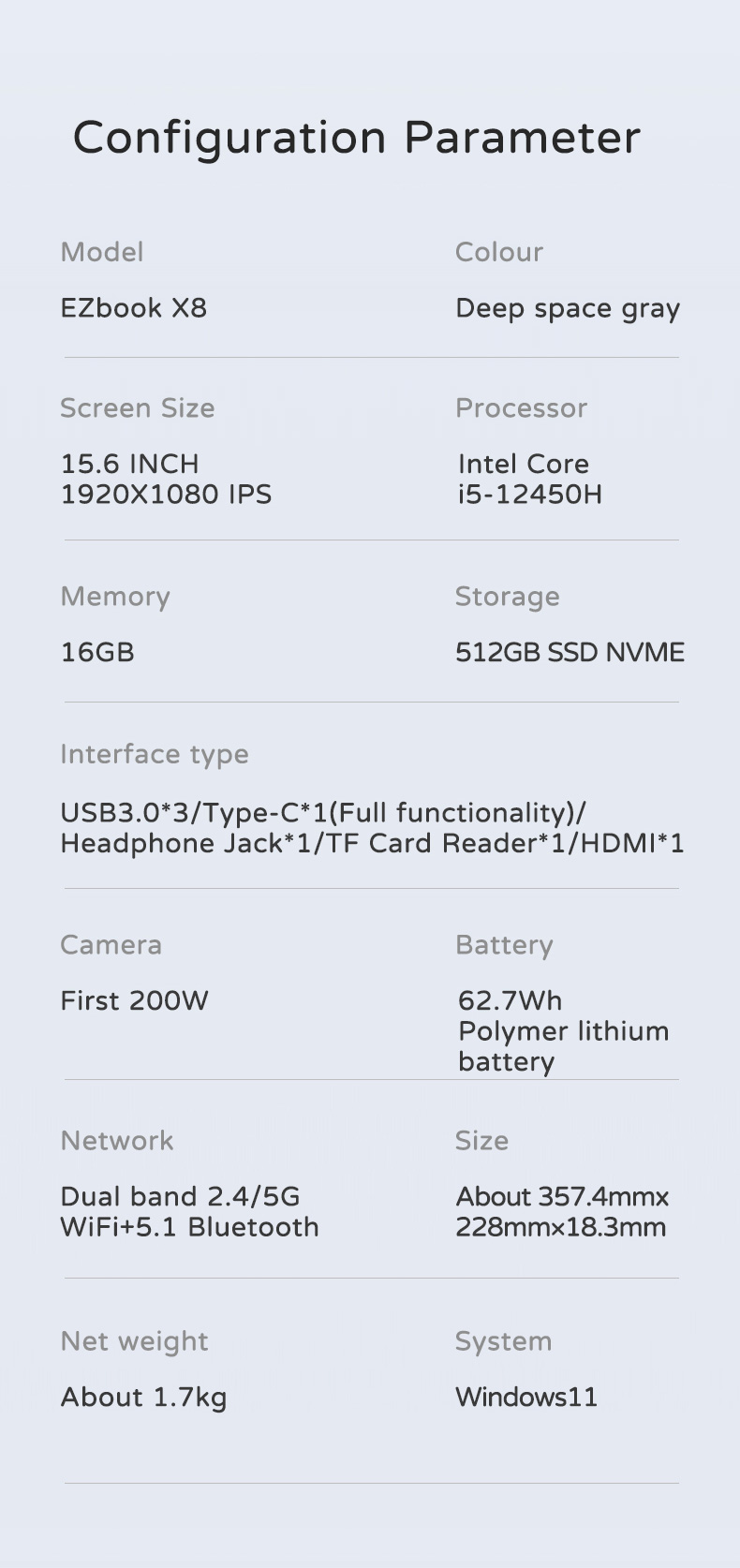Select the Dual band 2.4/5G network text
740x1568 pixels.
pos(189,1211)
